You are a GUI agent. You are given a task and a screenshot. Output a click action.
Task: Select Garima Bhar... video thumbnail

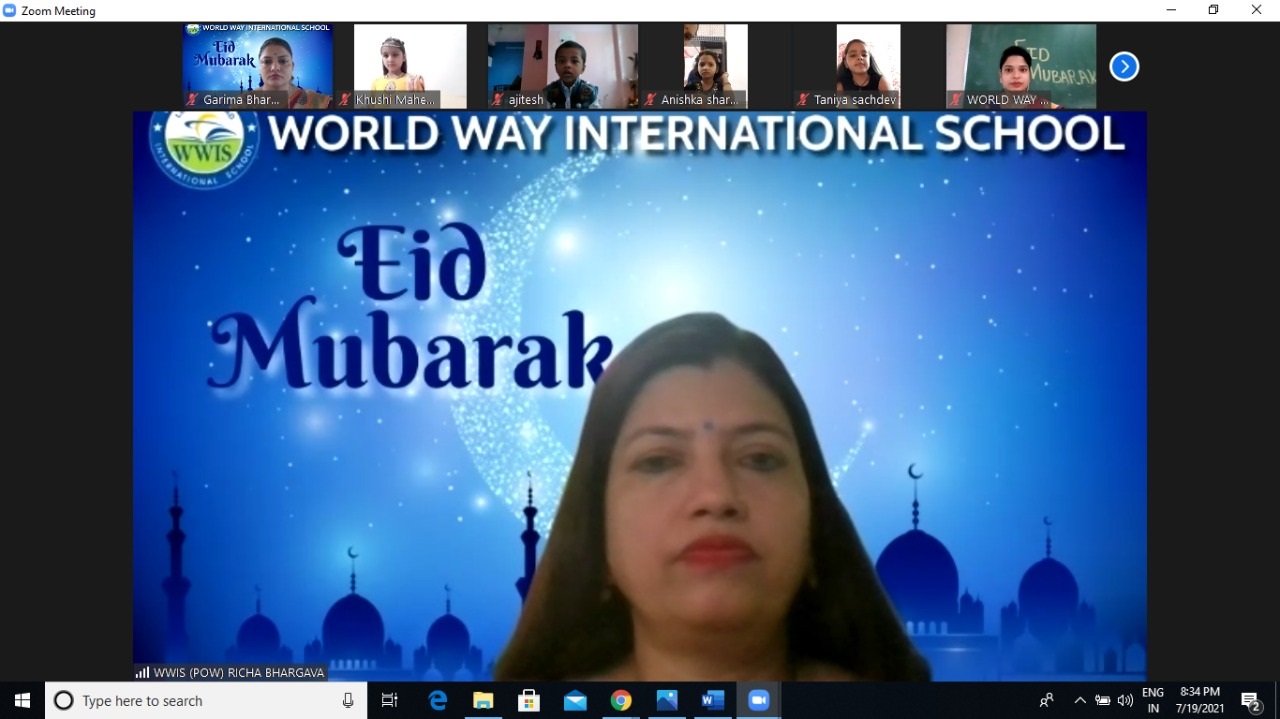(258, 66)
